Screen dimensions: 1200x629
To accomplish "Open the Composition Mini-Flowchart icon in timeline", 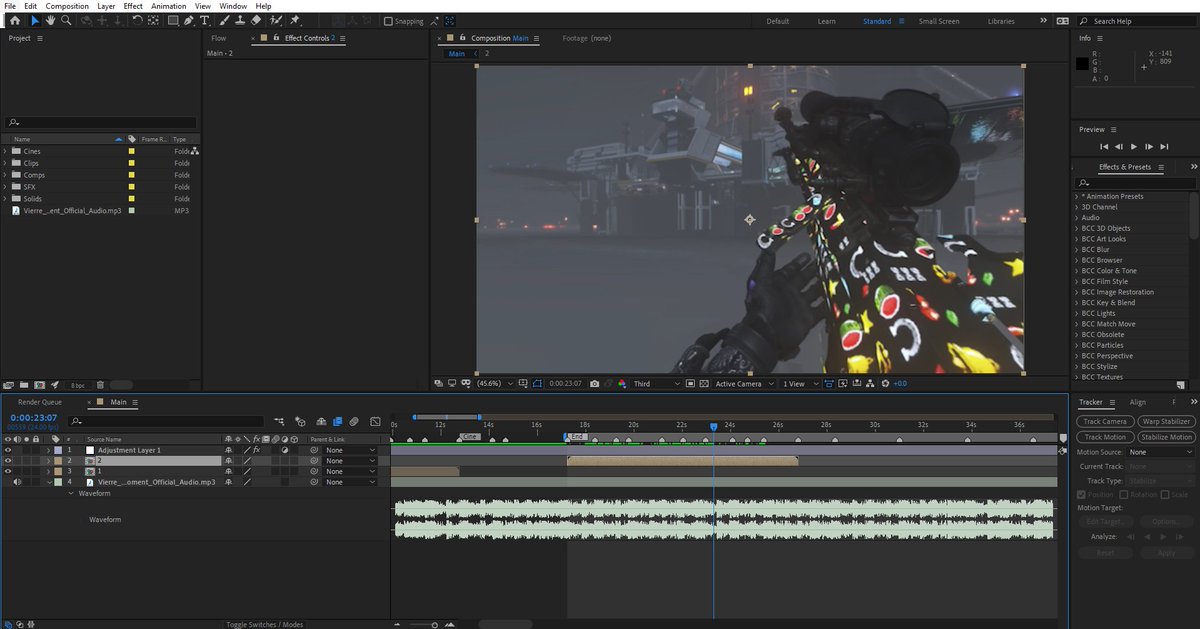I will pyautogui.click(x=279, y=422).
